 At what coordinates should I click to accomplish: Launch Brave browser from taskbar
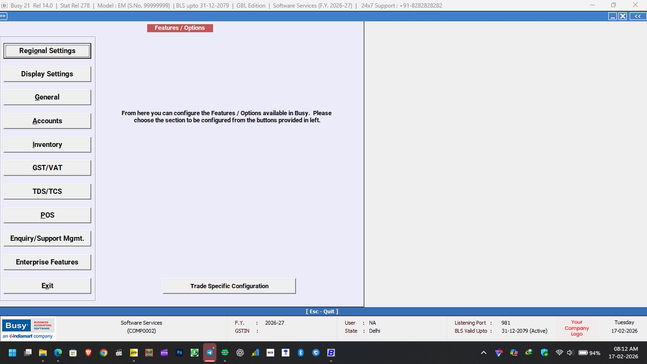[88, 352]
